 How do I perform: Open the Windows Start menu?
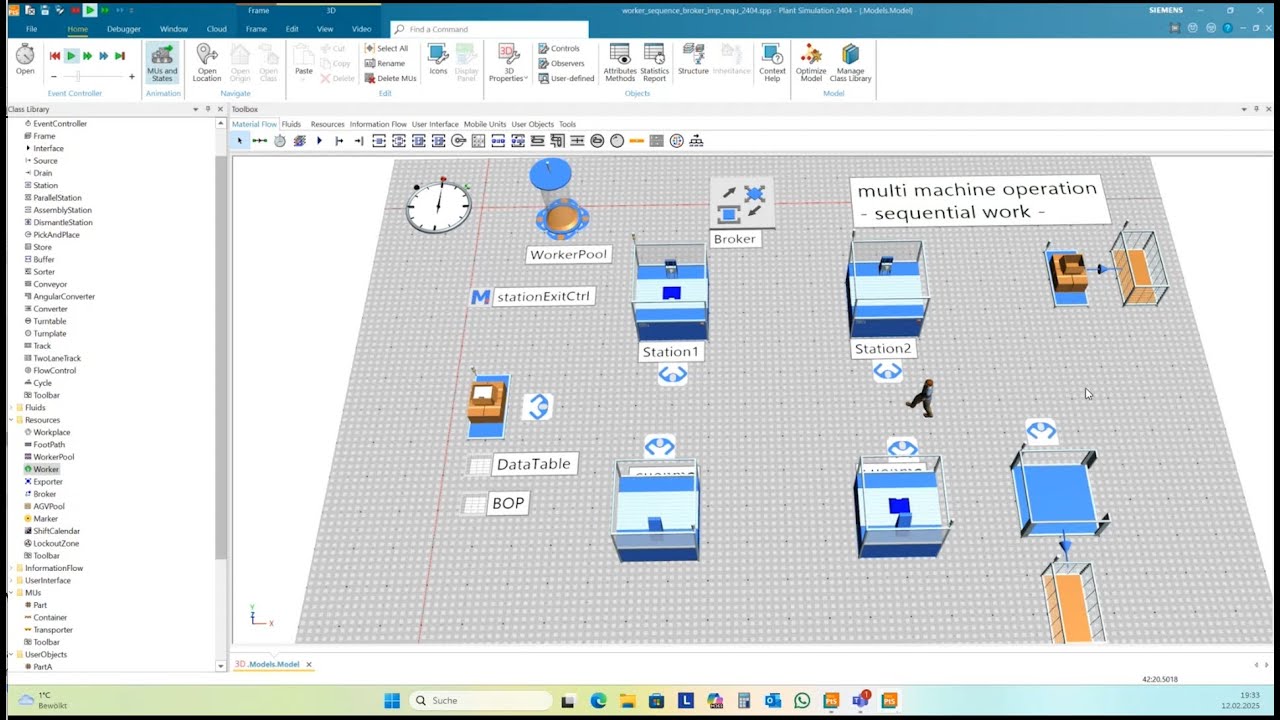click(x=392, y=700)
